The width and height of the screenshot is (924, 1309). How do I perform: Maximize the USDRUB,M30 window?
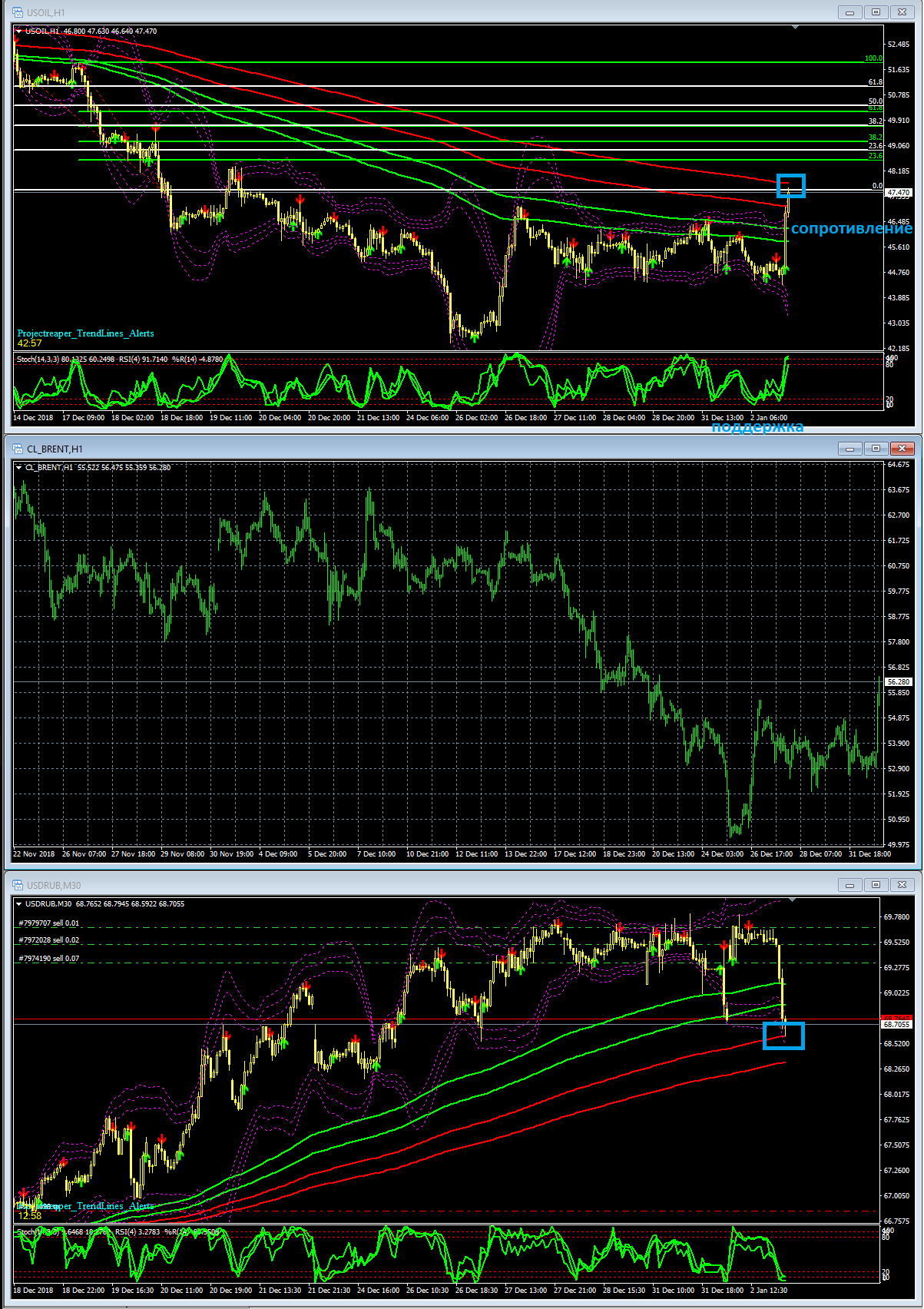[876, 885]
